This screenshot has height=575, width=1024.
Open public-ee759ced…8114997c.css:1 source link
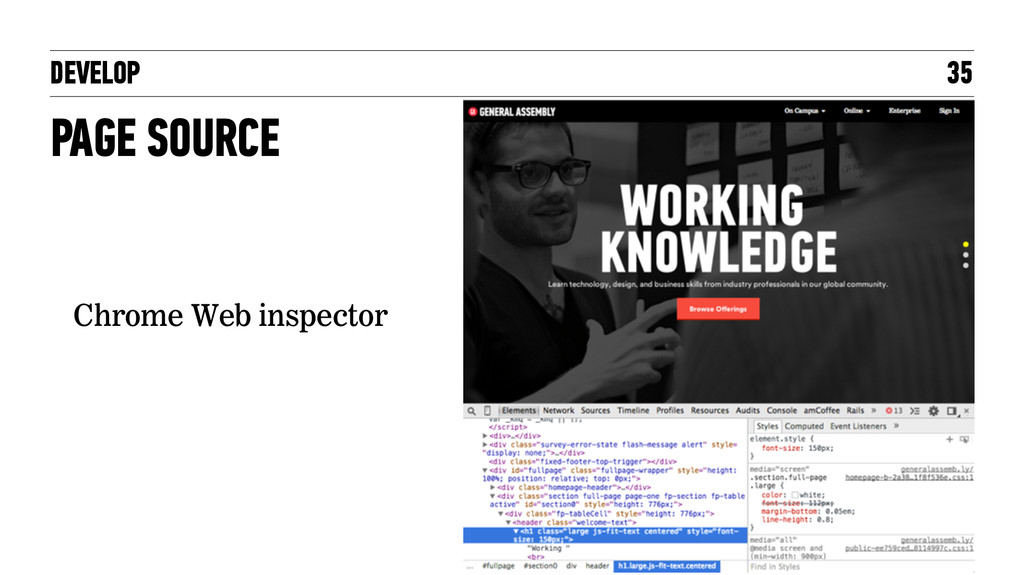coord(909,548)
